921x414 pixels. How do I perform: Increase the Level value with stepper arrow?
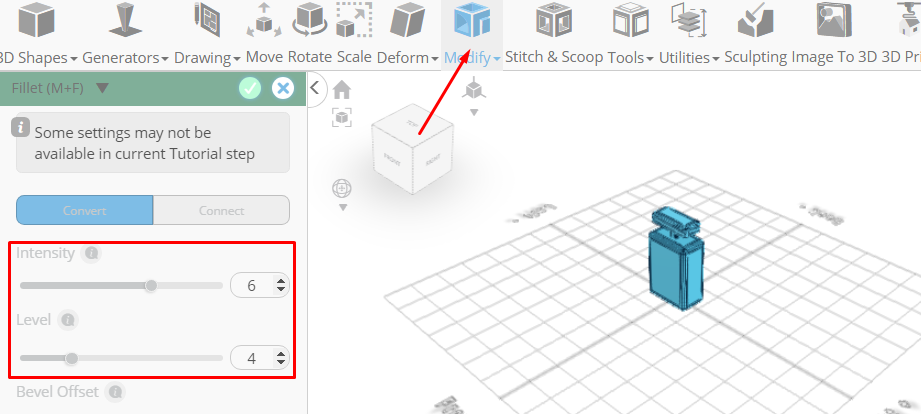[281, 354]
